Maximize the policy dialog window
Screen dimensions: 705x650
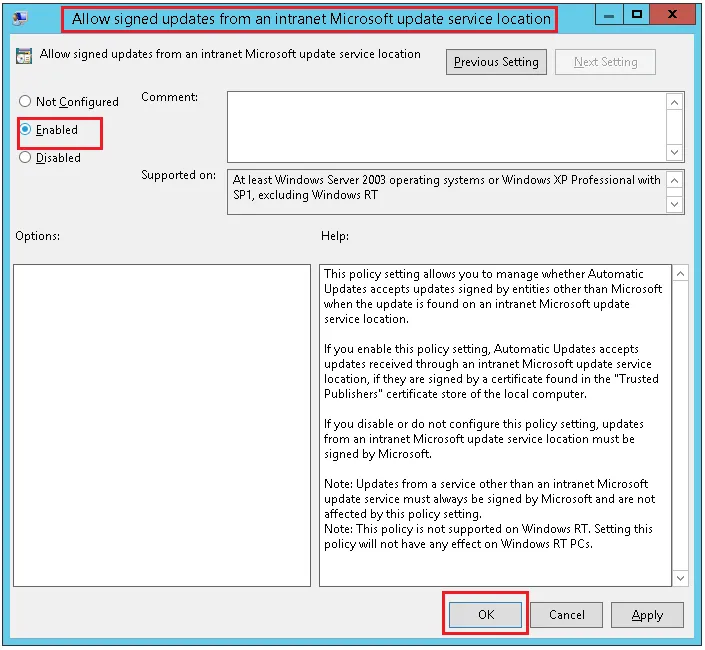pos(637,15)
